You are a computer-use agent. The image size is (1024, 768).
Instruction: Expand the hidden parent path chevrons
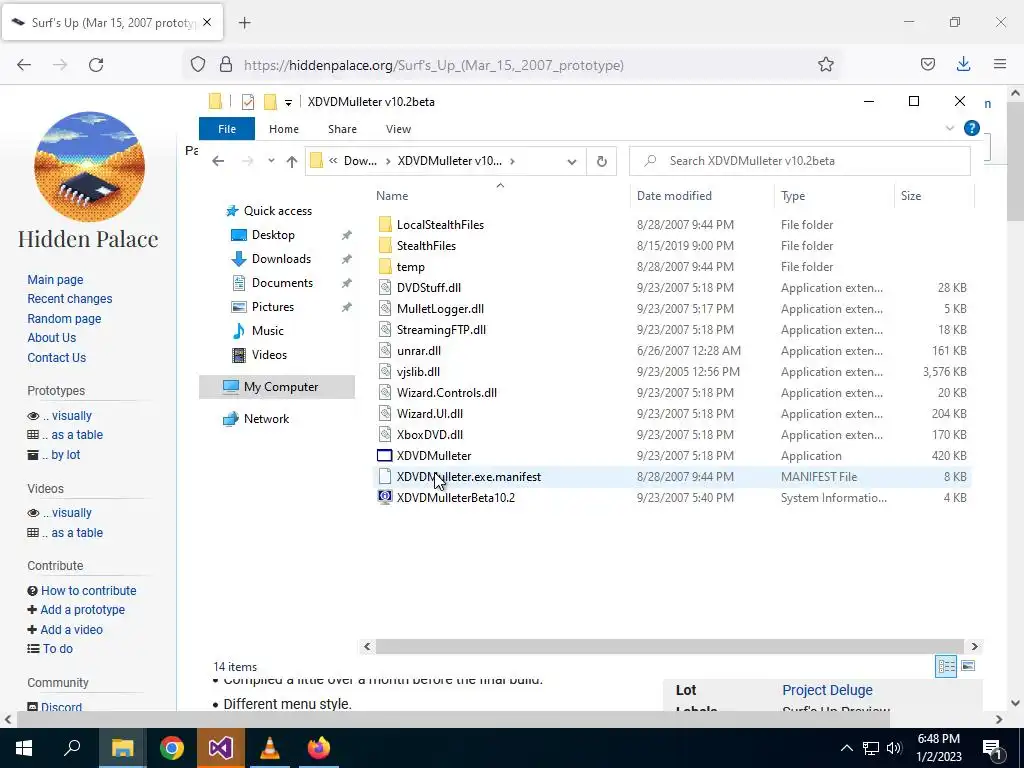(x=333, y=161)
